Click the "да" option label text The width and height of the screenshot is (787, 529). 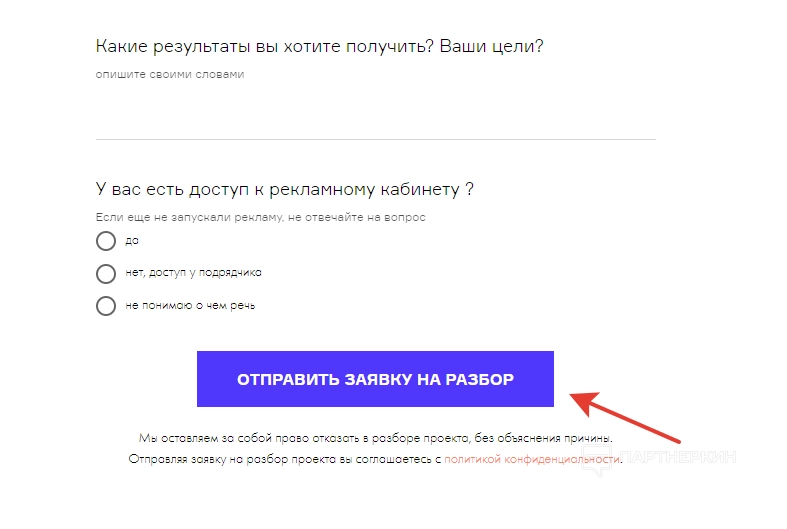(x=132, y=241)
